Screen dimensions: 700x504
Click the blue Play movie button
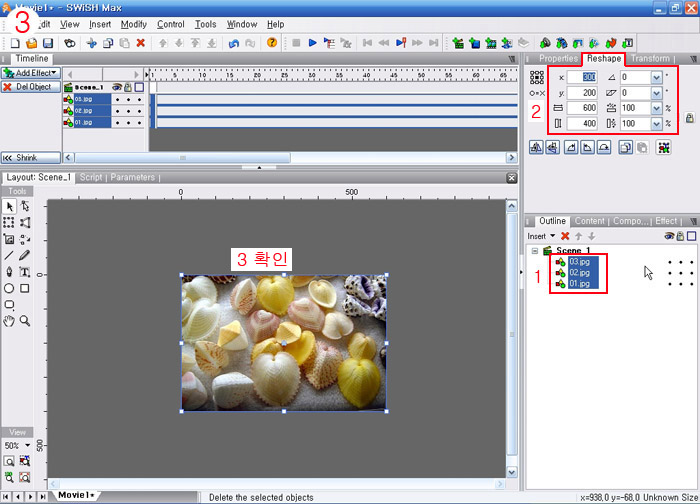pyautogui.click(x=312, y=43)
